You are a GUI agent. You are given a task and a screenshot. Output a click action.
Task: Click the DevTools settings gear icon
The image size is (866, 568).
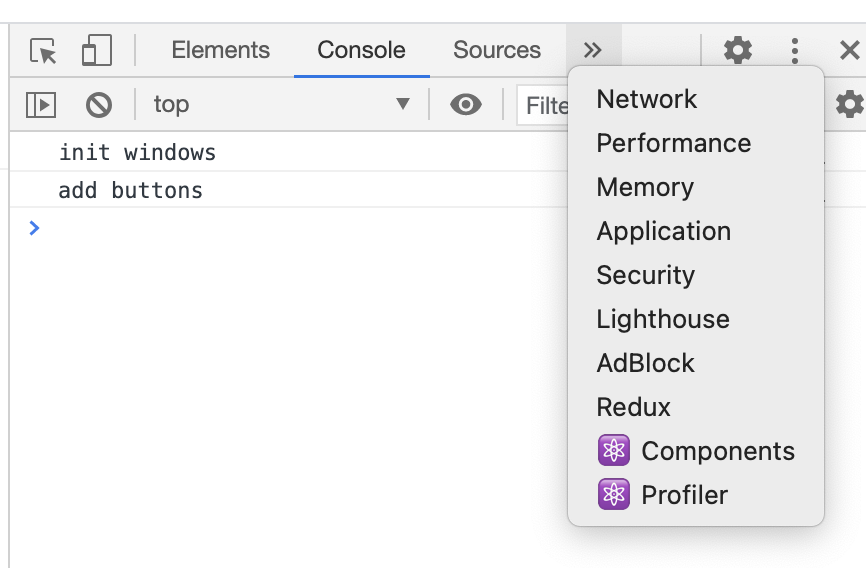coord(738,50)
